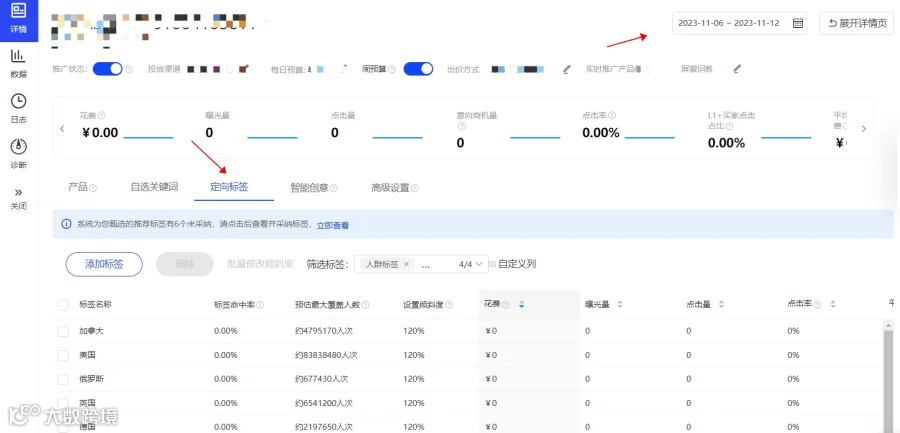Switch to the 自选关键词 tab

tap(154, 187)
